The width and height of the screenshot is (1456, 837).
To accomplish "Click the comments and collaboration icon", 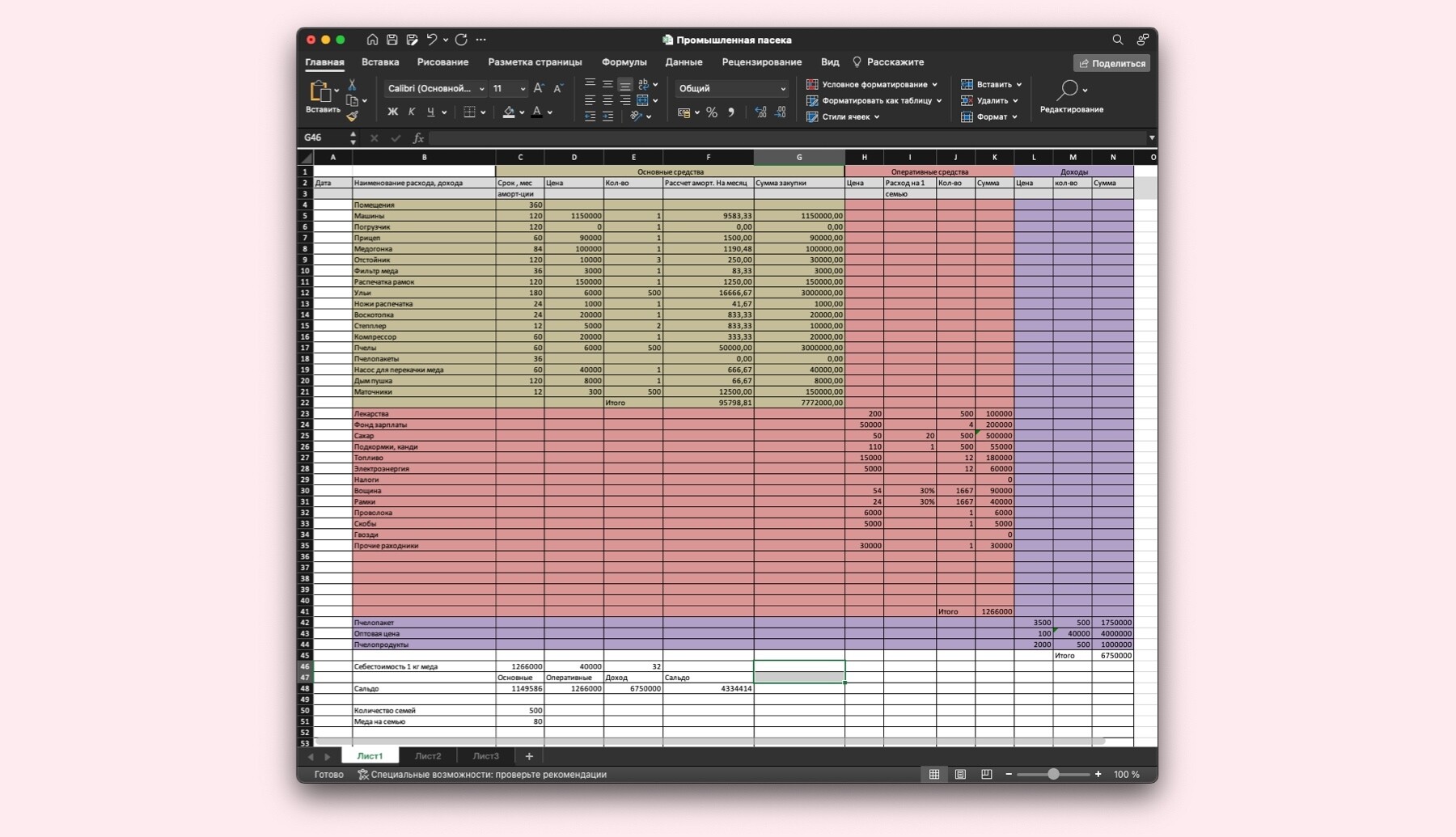I will click(x=1143, y=40).
